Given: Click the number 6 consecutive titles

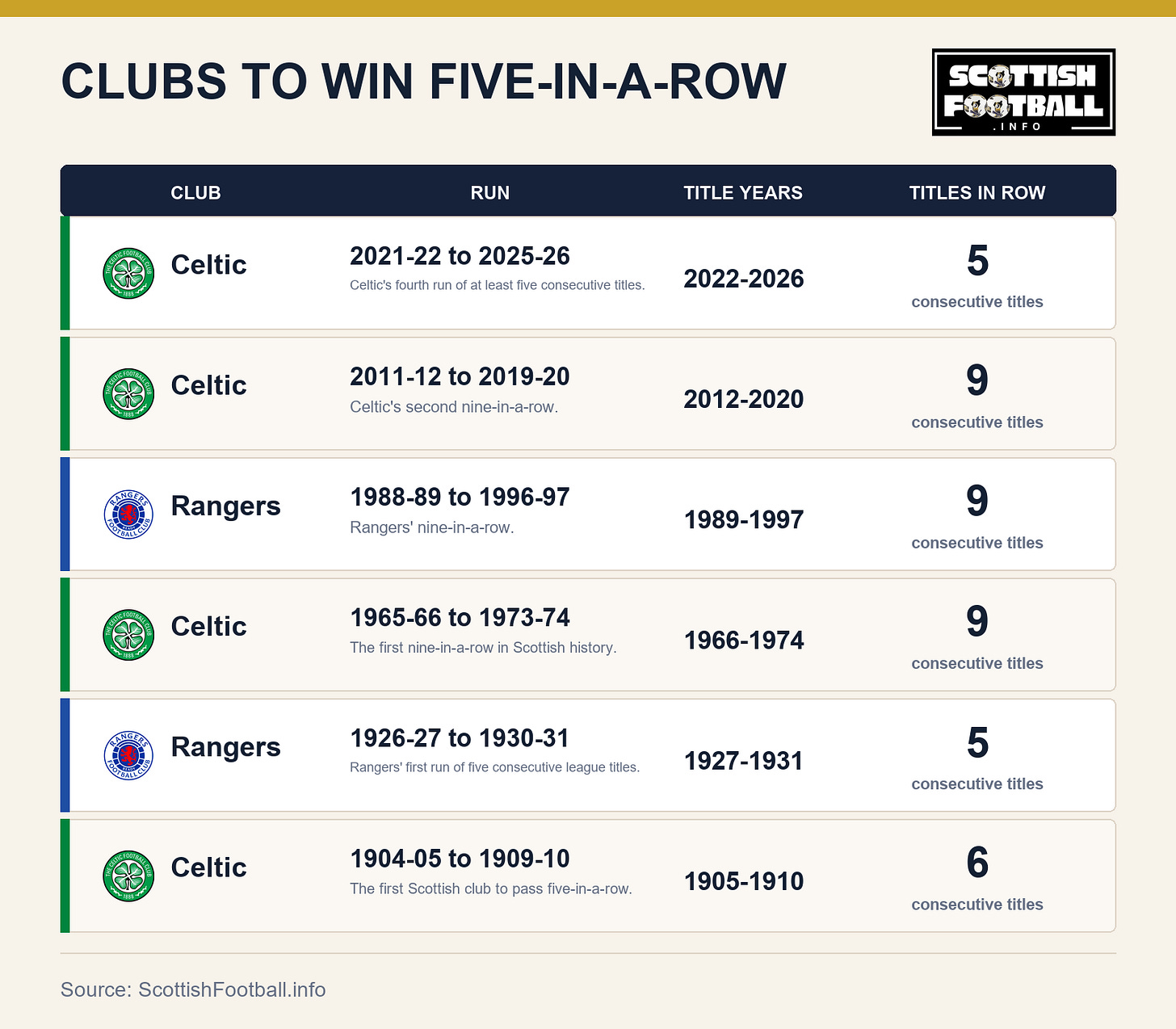Looking at the screenshot, I should (x=977, y=863).
